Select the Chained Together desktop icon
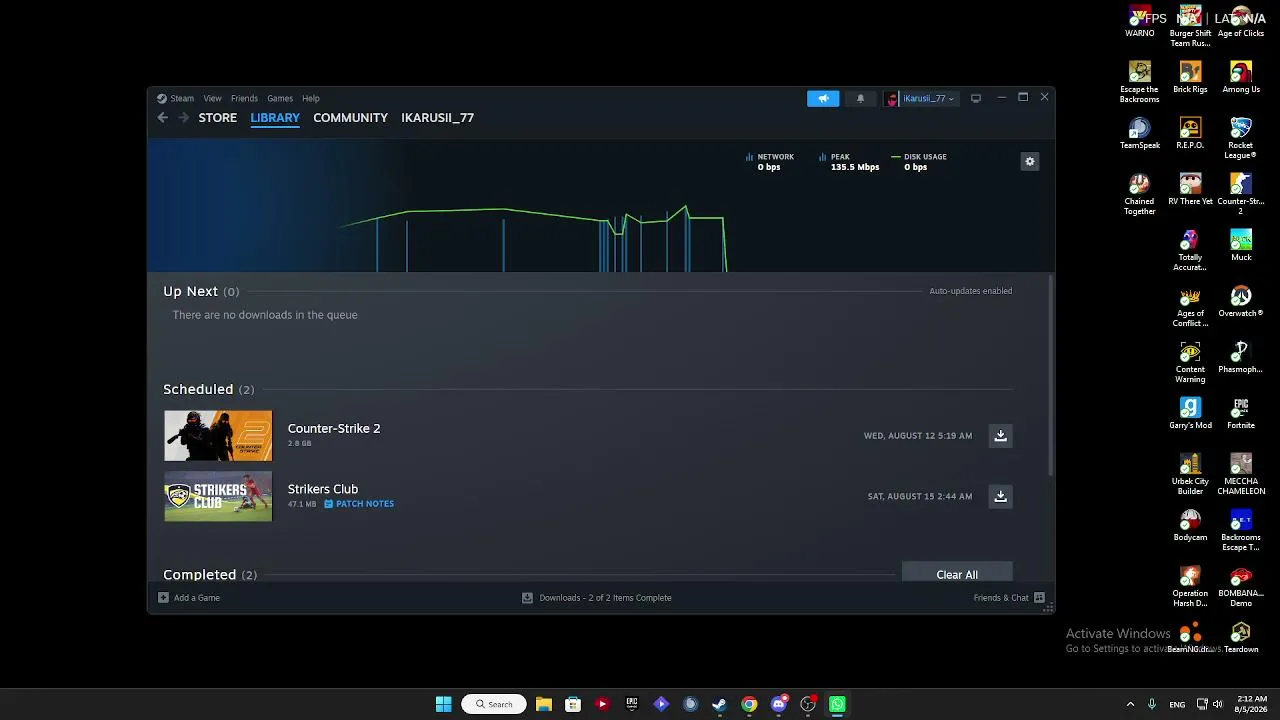This screenshot has width=1280, height=720. tap(1140, 194)
